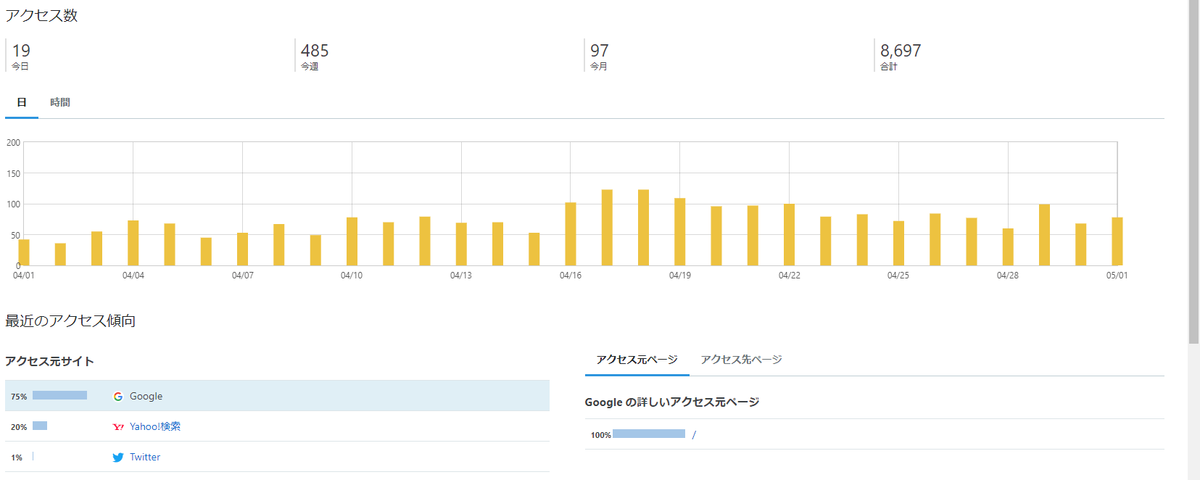
Task: Click the 200 y-axis value
Action: pyautogui.click(x=13, y=142)
